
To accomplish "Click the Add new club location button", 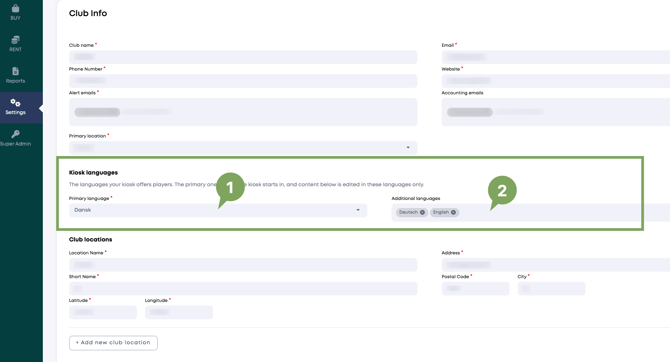I will [113, 343].
